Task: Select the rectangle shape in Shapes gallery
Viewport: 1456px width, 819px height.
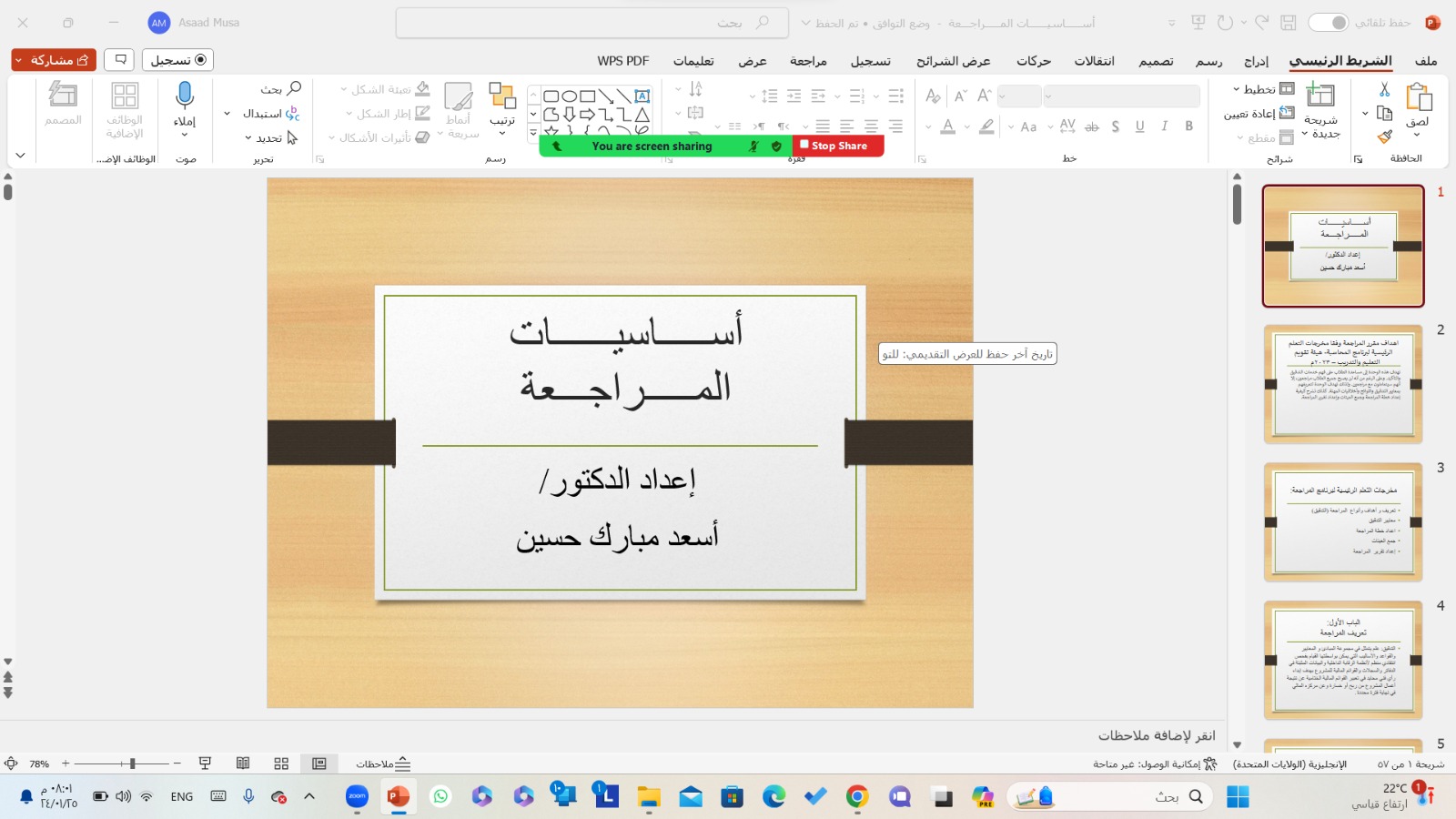Action: 587,96
